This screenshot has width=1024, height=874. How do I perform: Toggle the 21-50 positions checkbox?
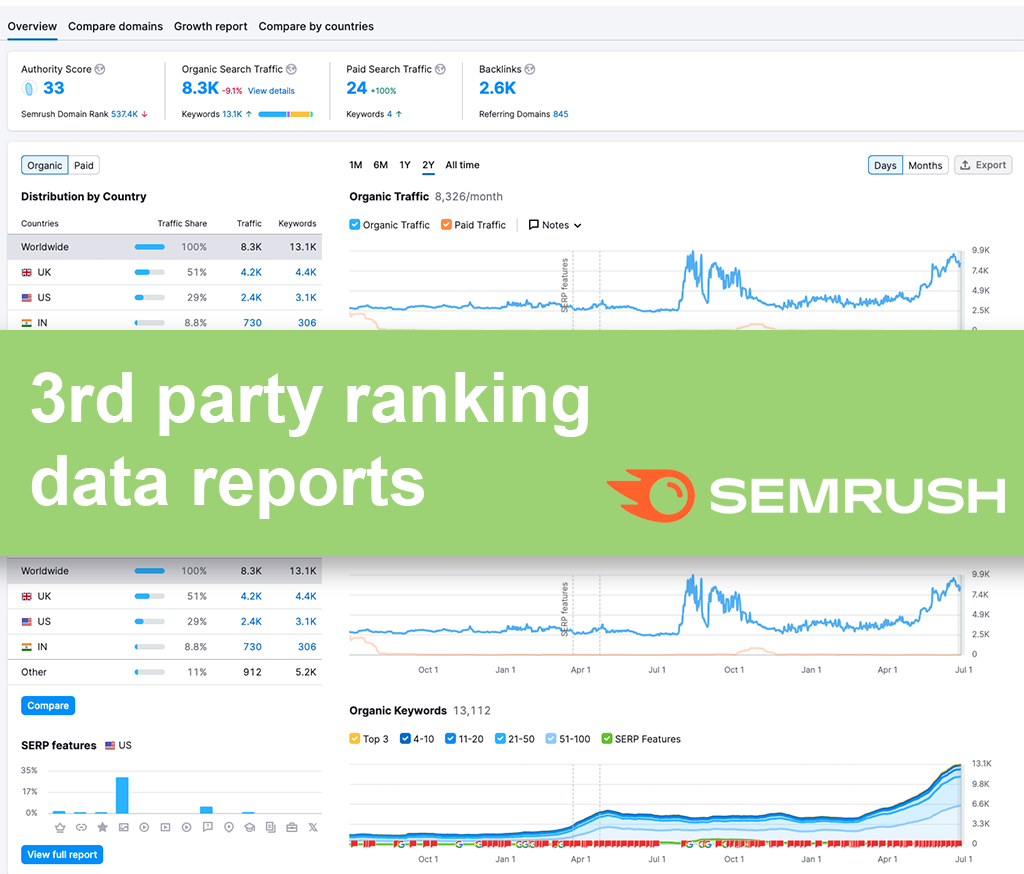tap(500, 739)
